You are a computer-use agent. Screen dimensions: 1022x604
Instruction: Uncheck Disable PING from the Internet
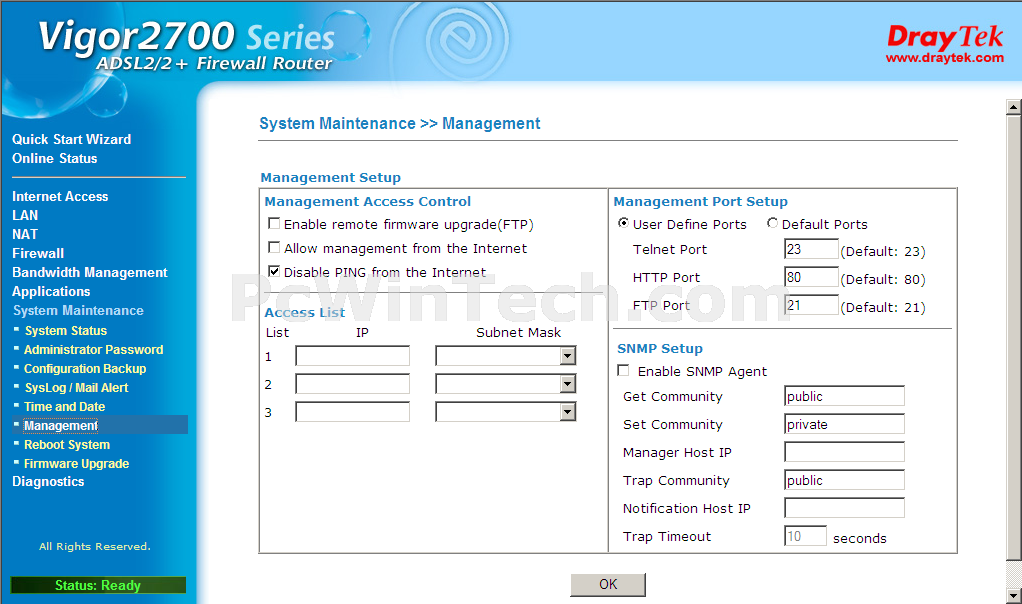click(274, 272)
